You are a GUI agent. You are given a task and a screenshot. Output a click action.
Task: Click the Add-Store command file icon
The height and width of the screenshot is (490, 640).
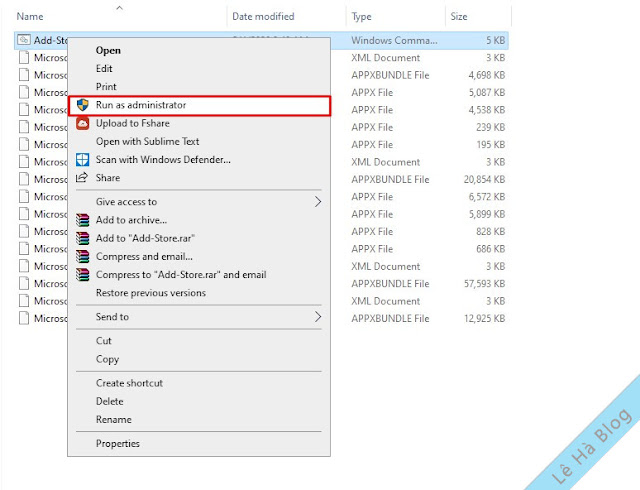click(24, 40)
